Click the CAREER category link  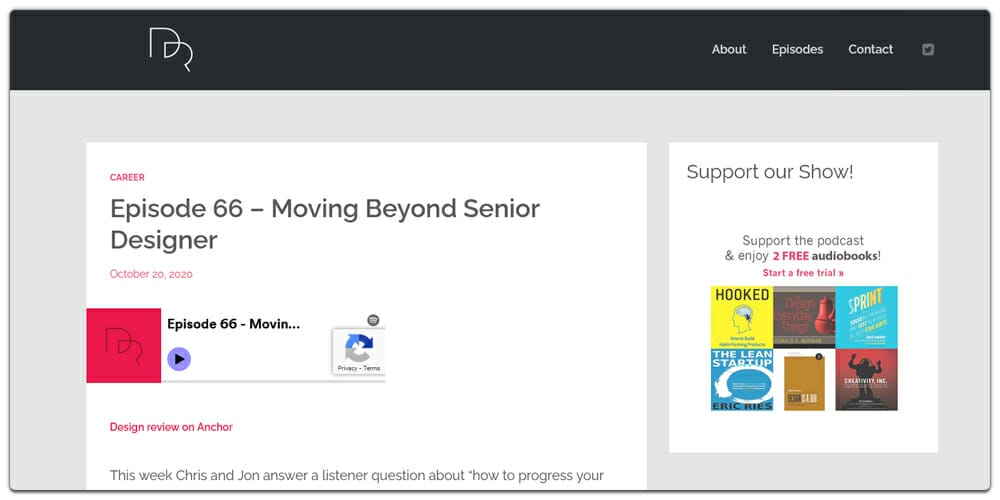[127, 178]
